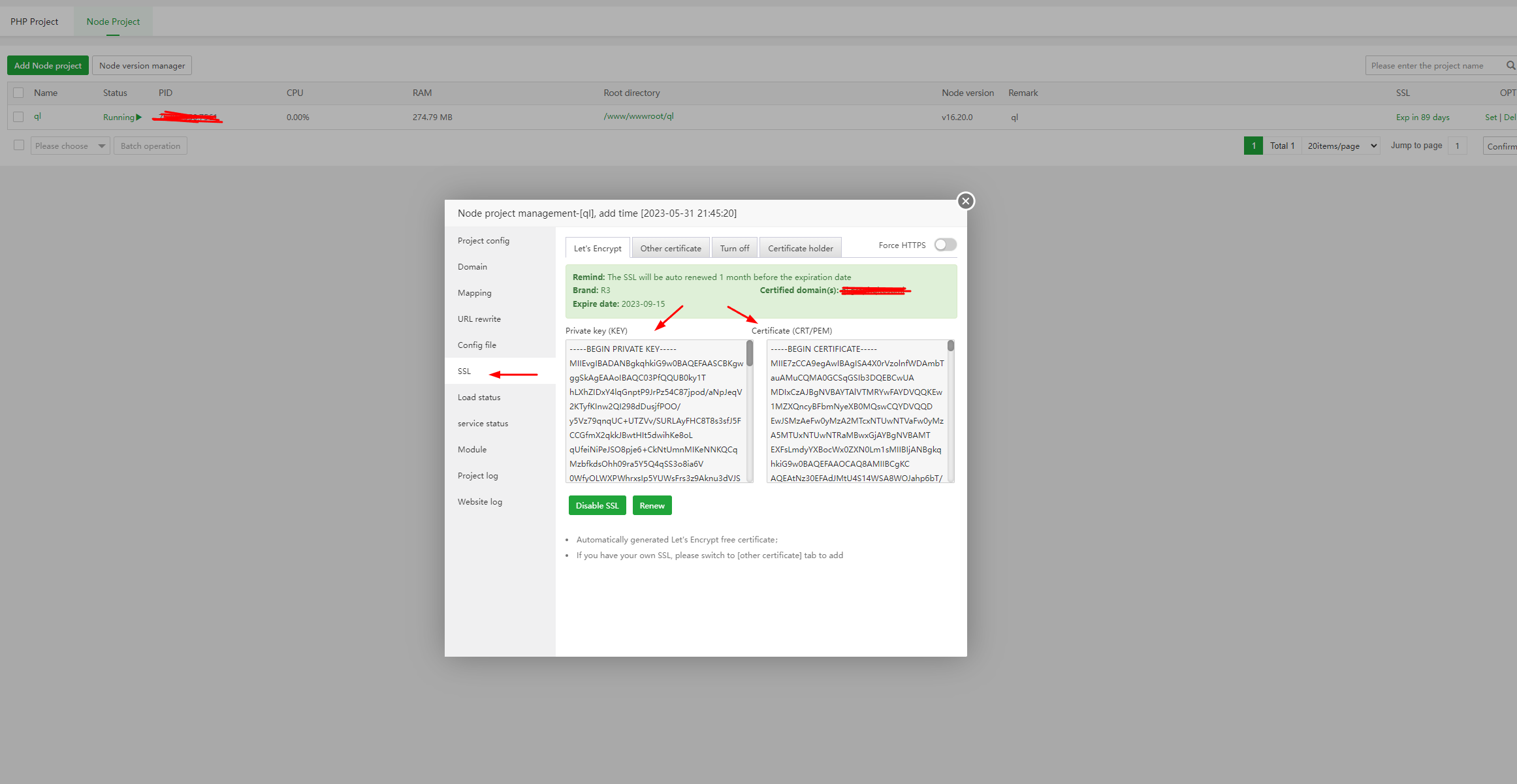The height and width of the screenshot is (784, 1517).
Task: Close the Node project management dialog
Action: [x=965, y=201]
